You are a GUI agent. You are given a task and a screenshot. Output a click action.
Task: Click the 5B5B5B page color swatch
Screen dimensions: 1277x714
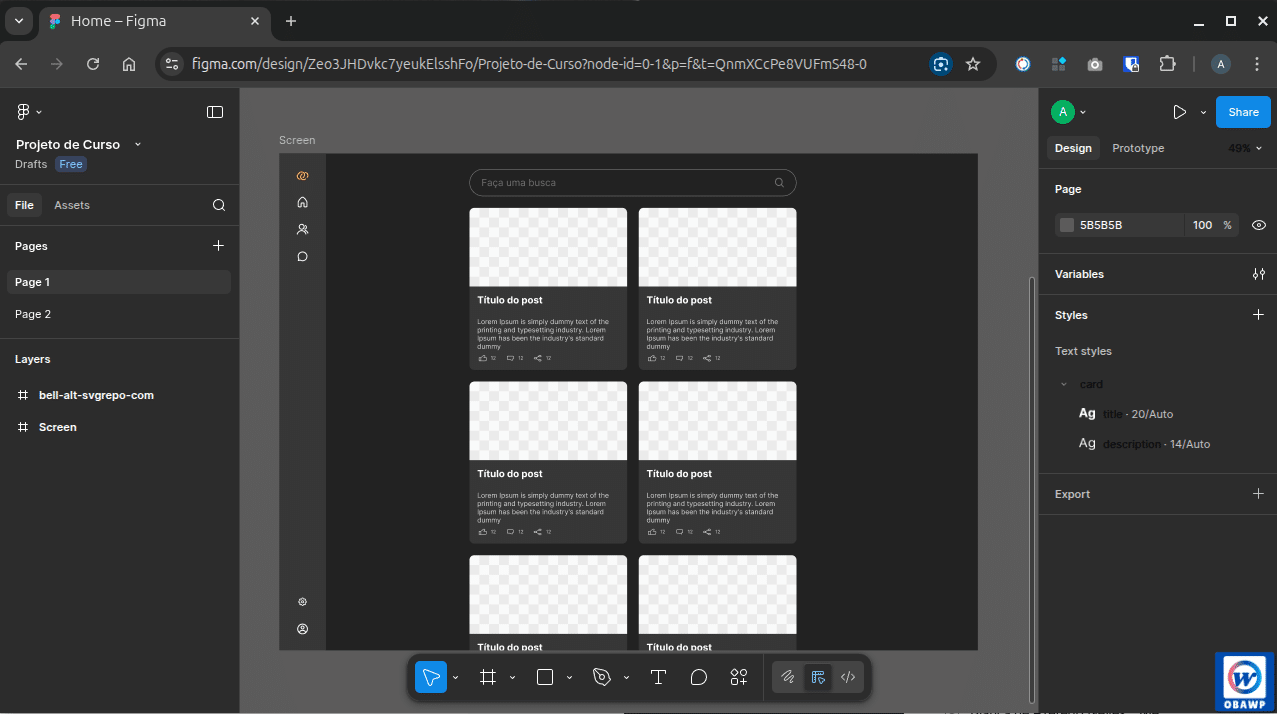pos(1066,224)
